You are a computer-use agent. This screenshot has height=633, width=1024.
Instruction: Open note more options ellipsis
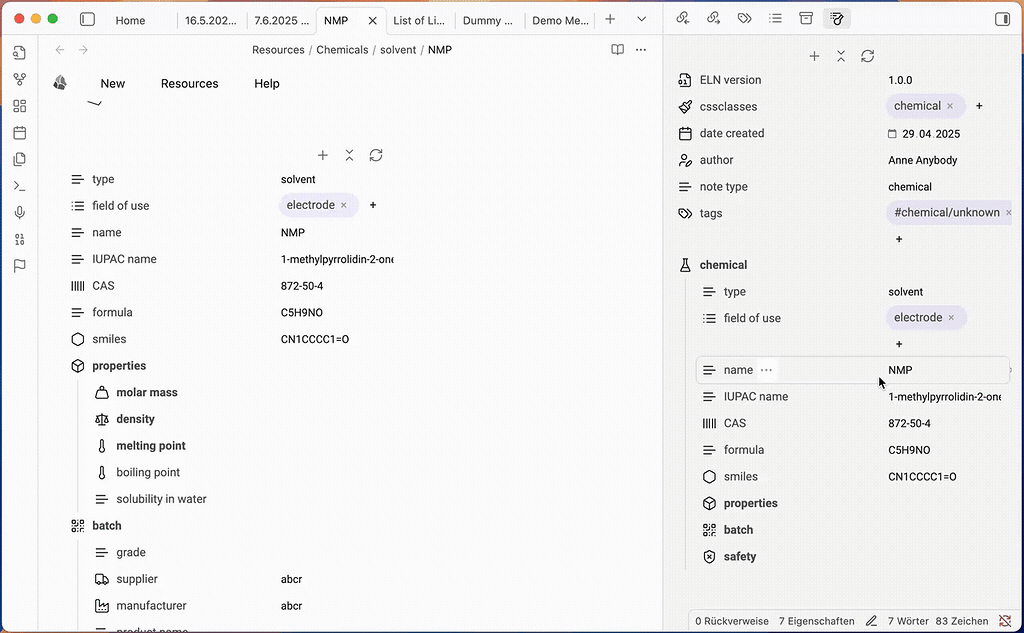point(641,50)
